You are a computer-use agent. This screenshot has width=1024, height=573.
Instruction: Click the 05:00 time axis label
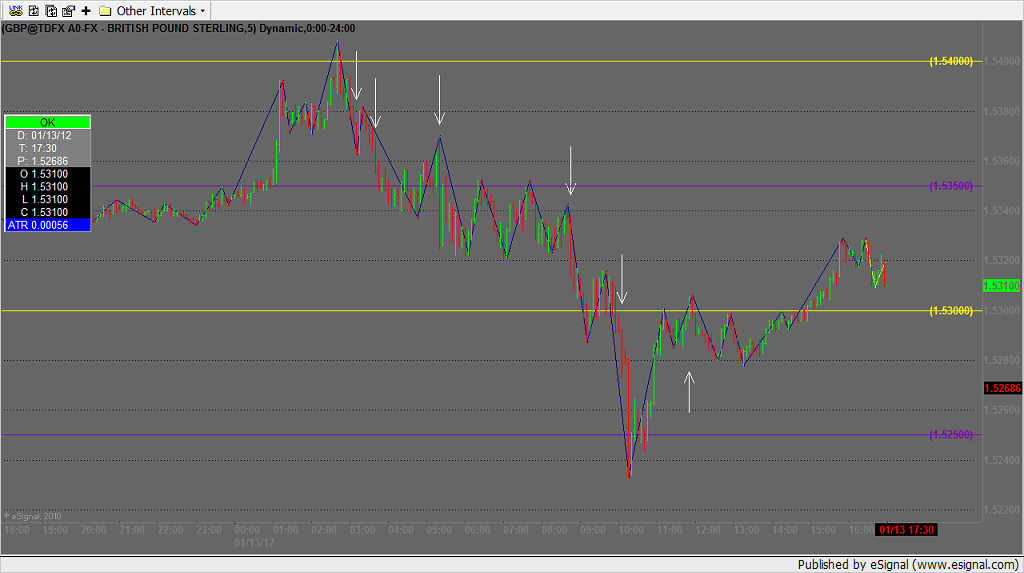439,530
